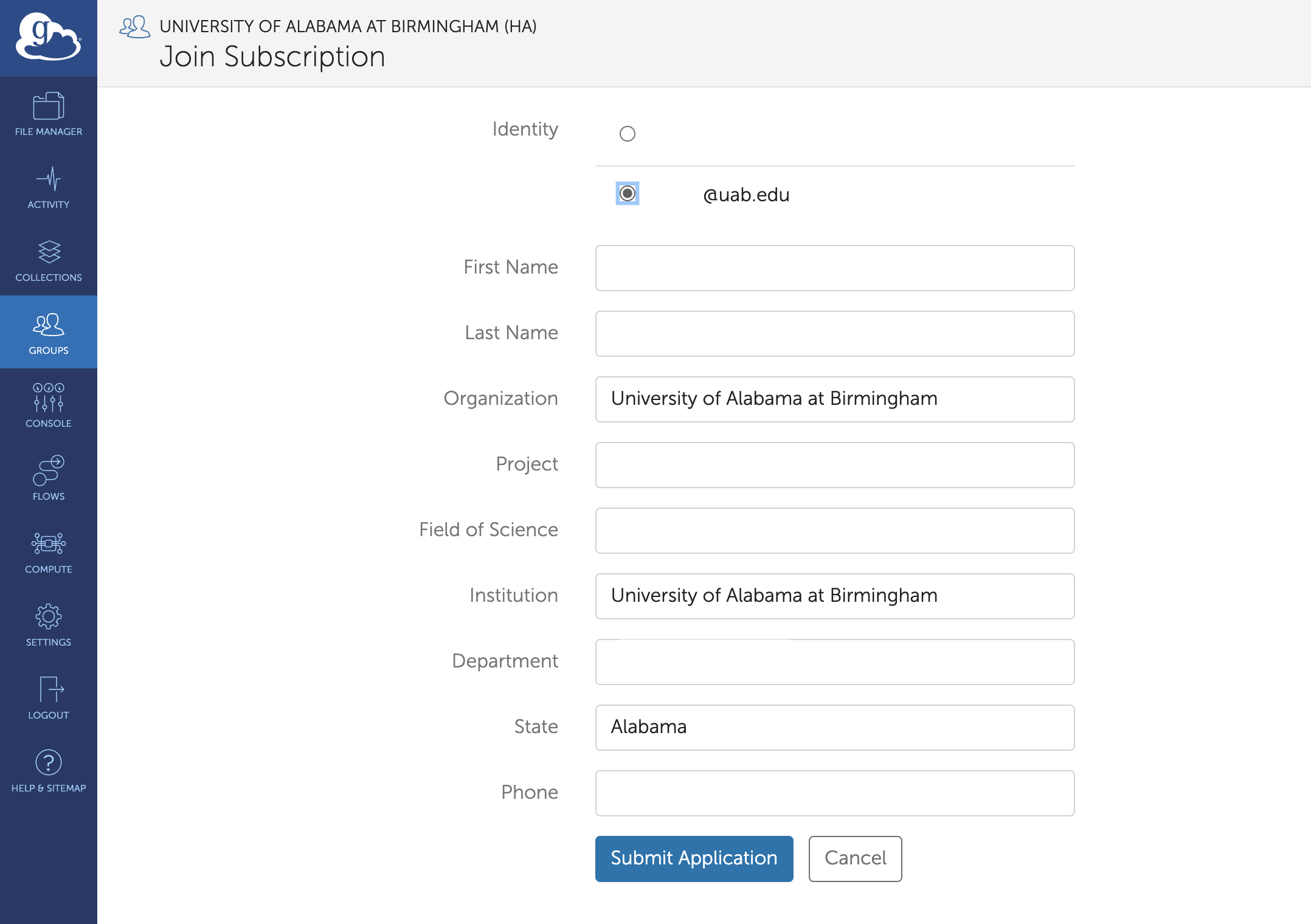Focus the Department text box
The image size is (1311, 924).
point(834,662)
